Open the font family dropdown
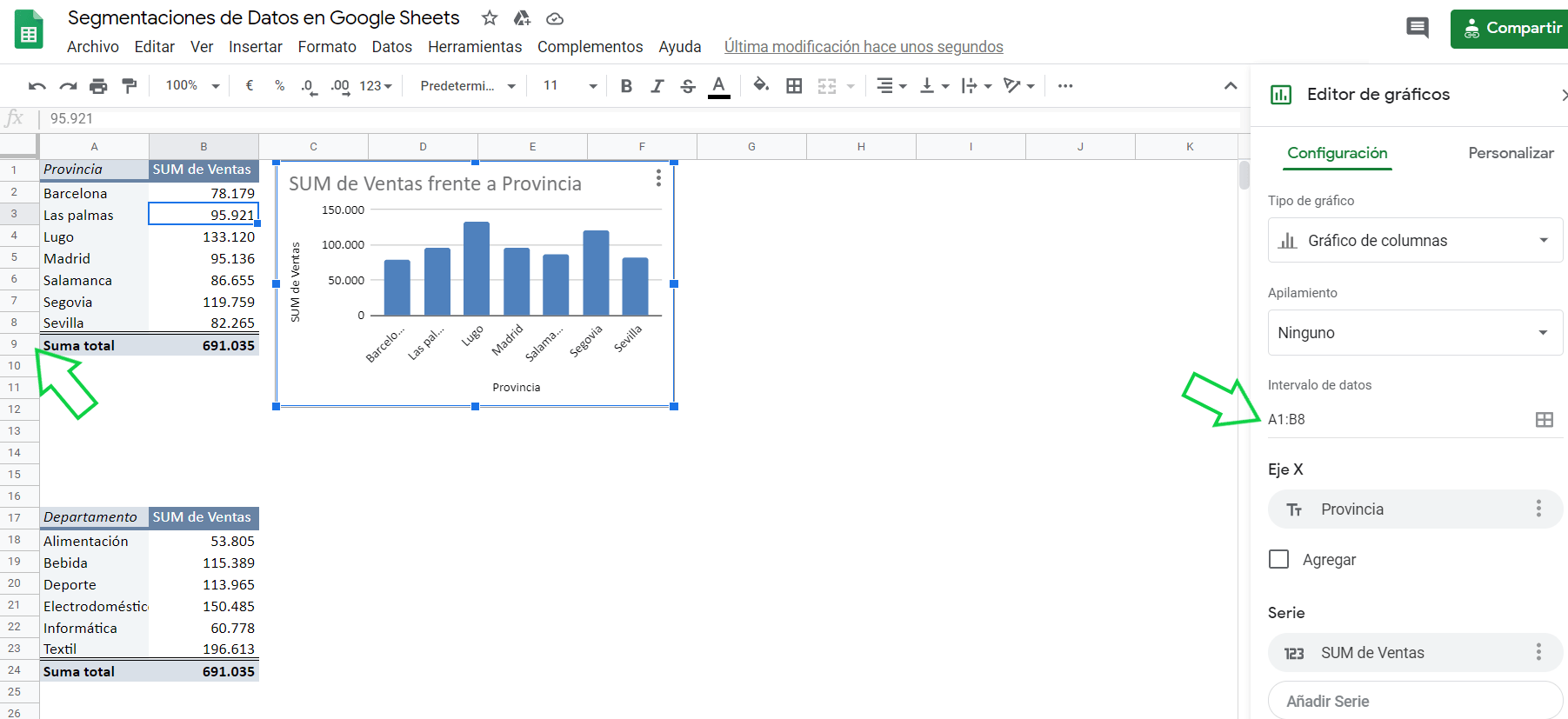The width and height of the screenshot is (1568, 719). 468,85
